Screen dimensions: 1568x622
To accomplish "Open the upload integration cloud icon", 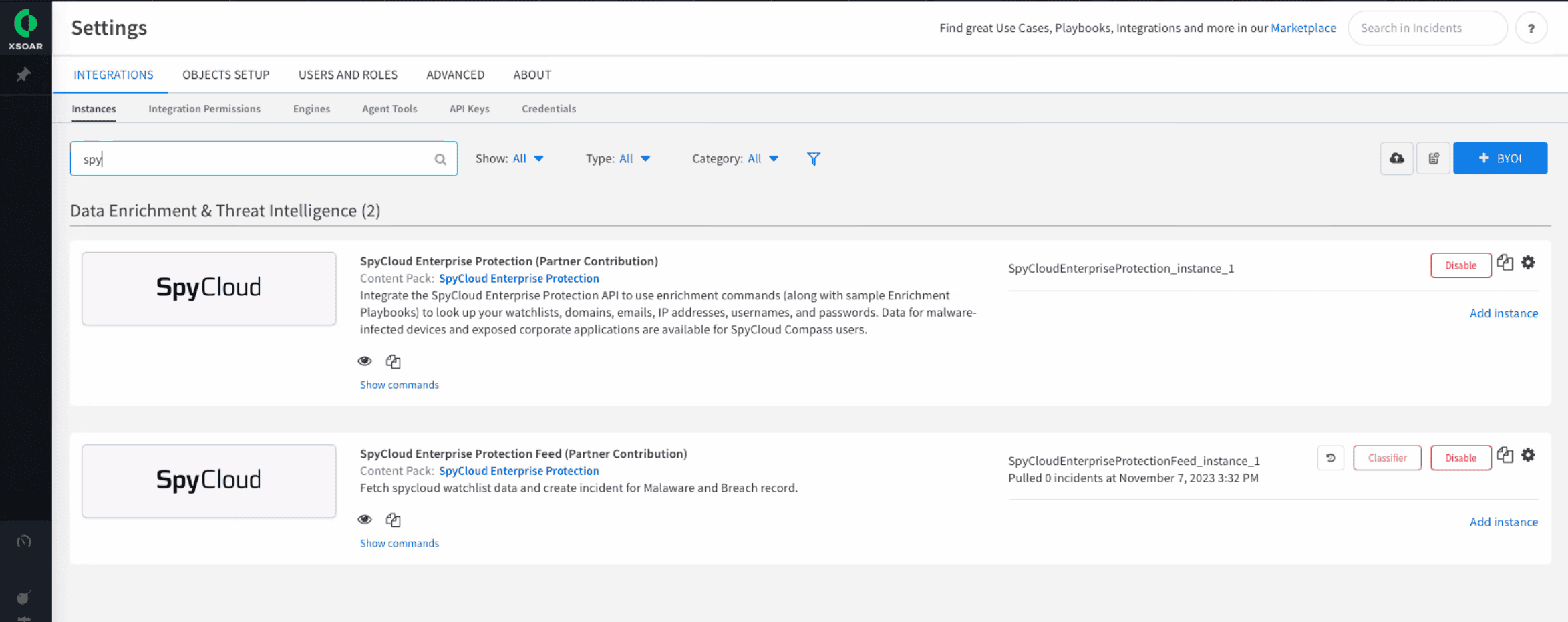I will coord(1396,158).
